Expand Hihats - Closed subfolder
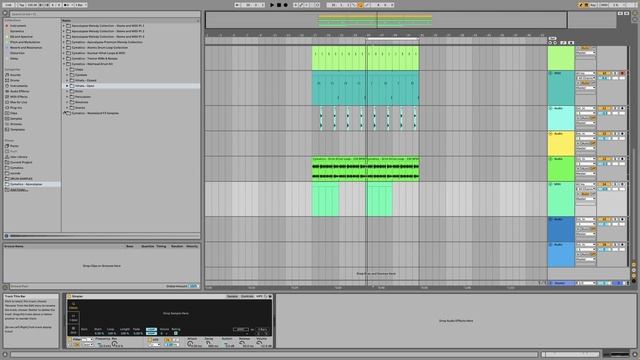 point(67,80)
